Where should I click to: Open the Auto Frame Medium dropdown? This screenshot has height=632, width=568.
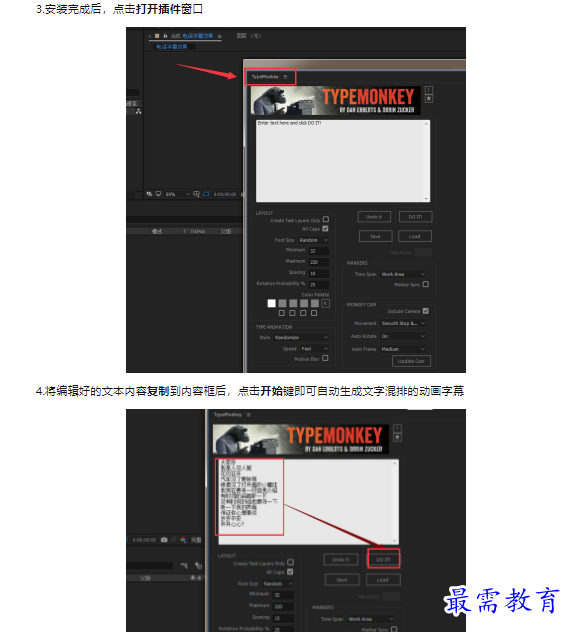coord(403,349)
